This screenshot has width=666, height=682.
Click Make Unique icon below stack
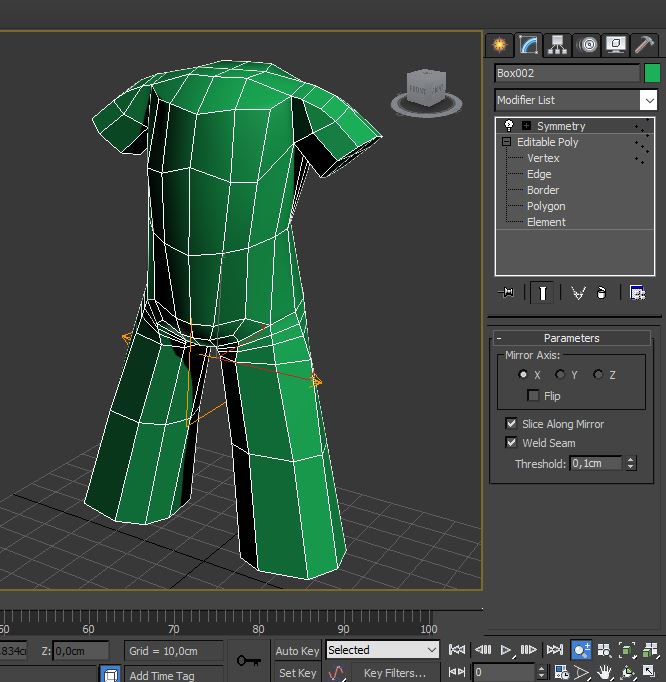click(x=578, y=293)
